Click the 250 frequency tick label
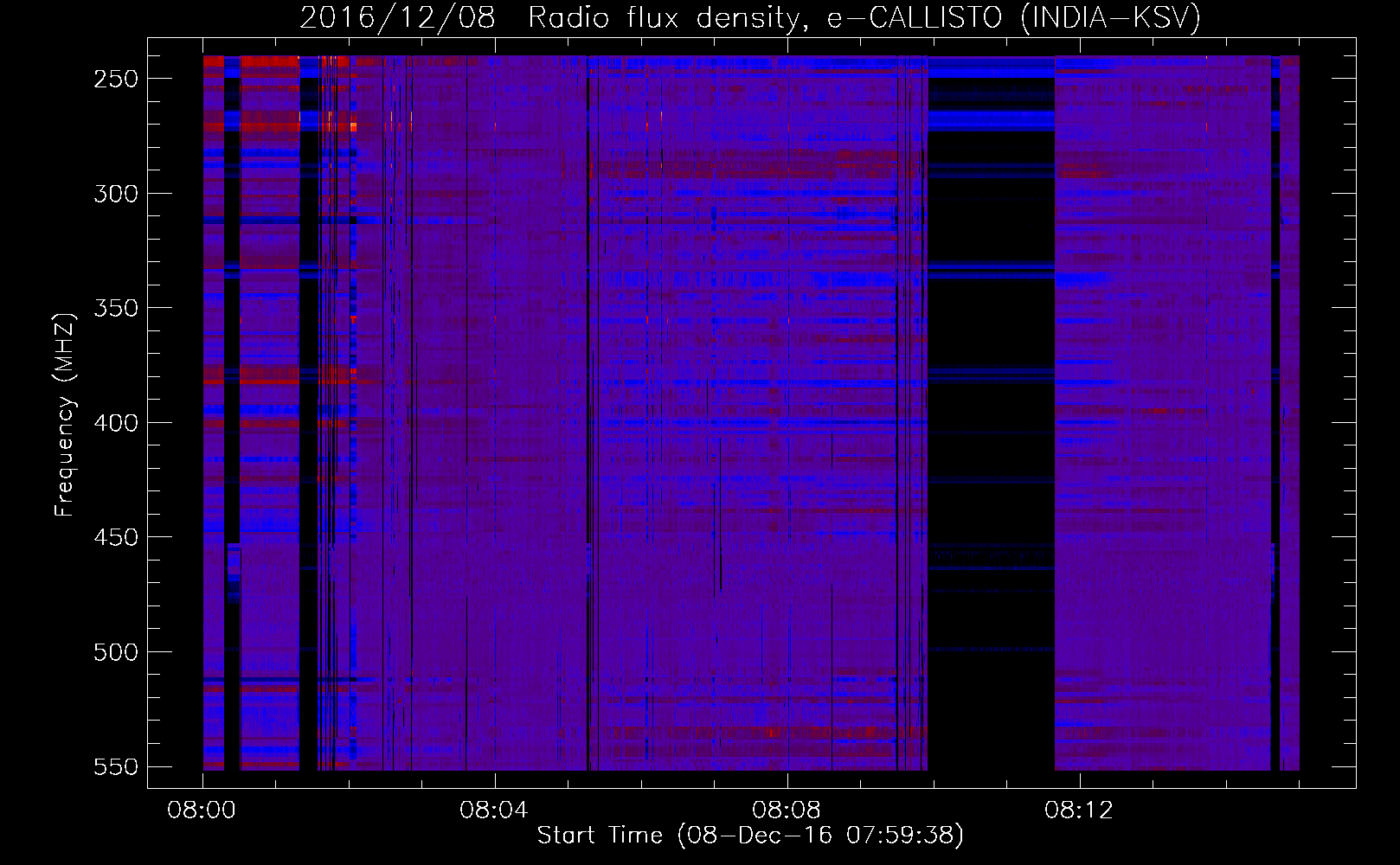 116,79
